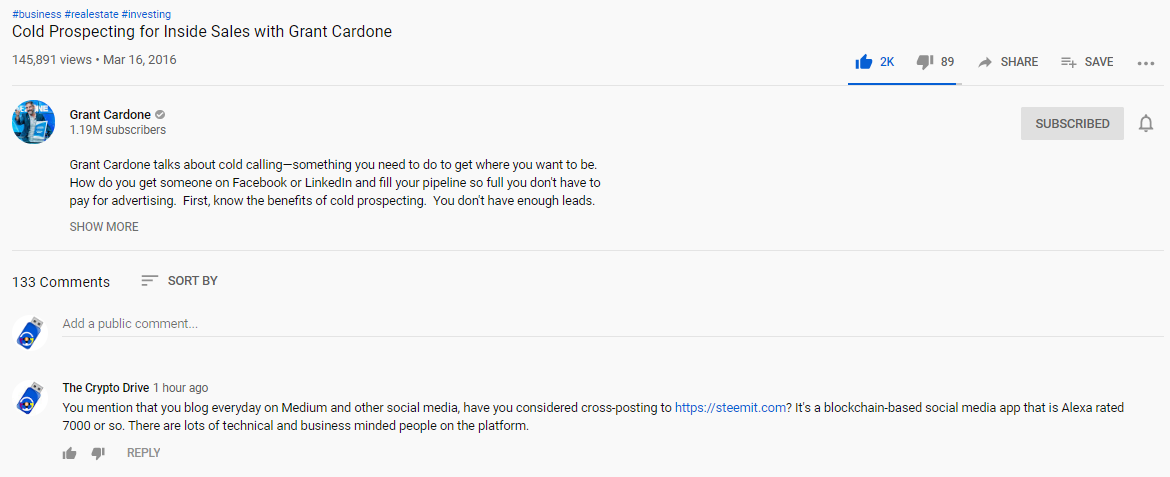Click the 89 dislike count
This screenshot has width=1170, height=477.
click(947, 62)
